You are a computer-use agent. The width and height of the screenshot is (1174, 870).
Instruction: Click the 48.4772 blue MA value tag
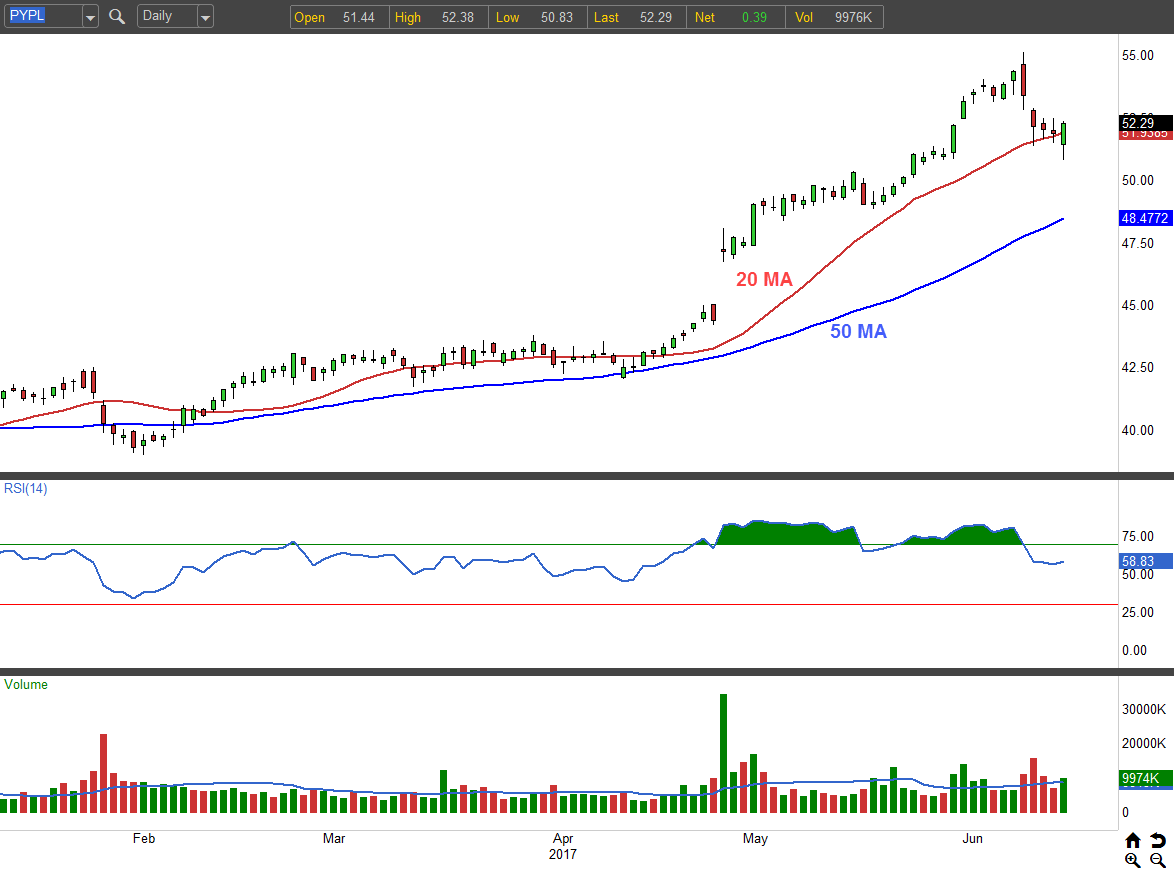point(1146,218)
